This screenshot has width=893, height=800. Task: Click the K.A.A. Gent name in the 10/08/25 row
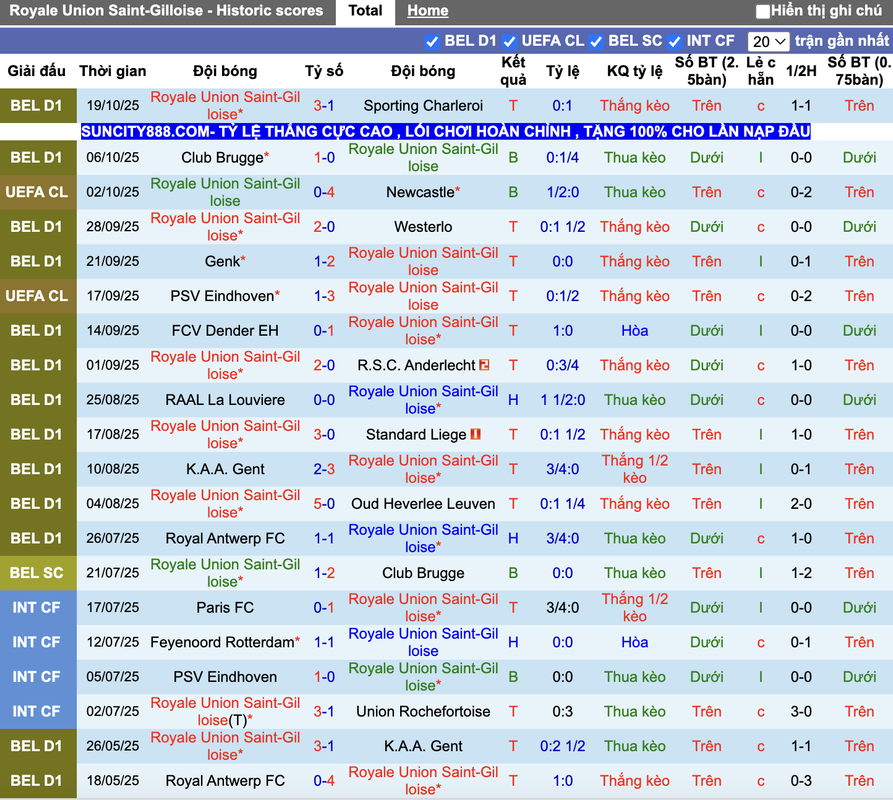[225, 469]
